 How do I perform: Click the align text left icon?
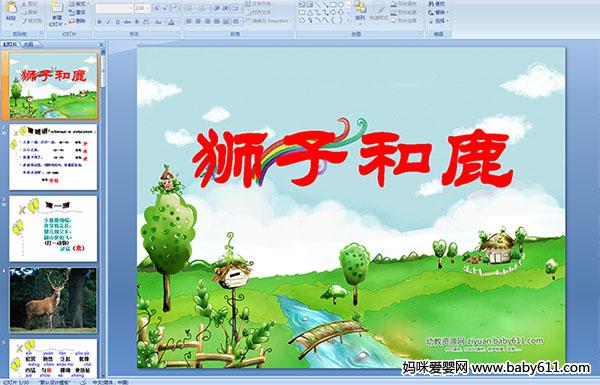click(189, 21)
